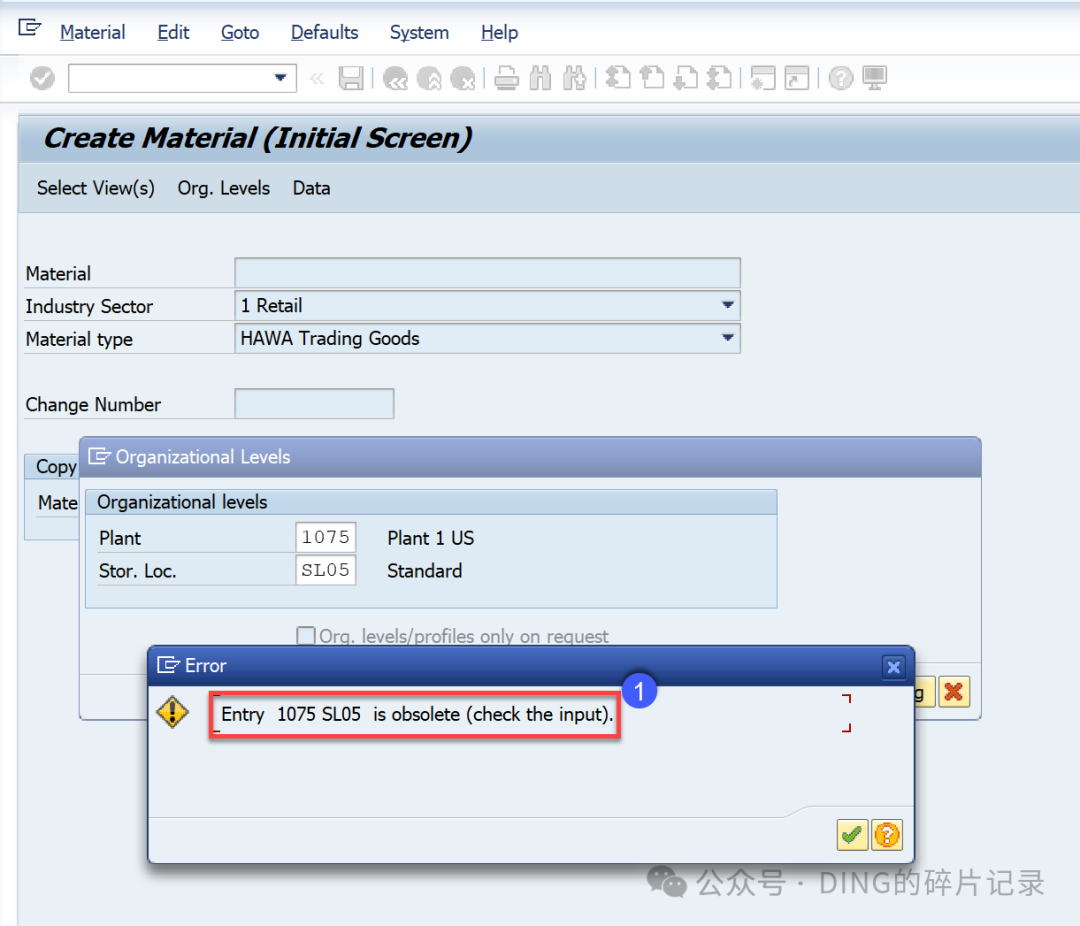Click the Data button
Viewport: 1080px width, 926px height.
pyautogui.click(x=311, y=188)
